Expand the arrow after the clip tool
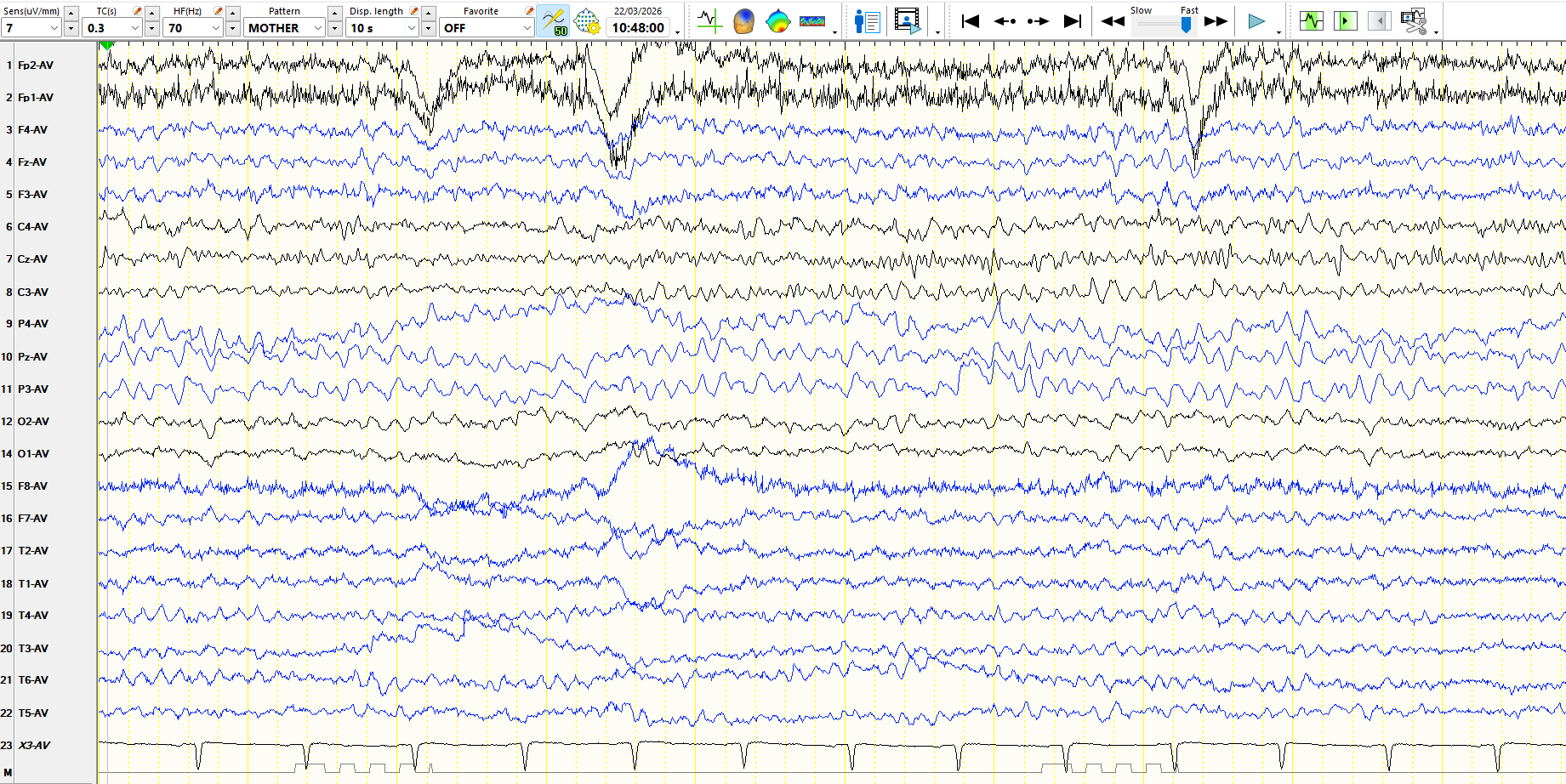1566x784 pixels. 1437,32
